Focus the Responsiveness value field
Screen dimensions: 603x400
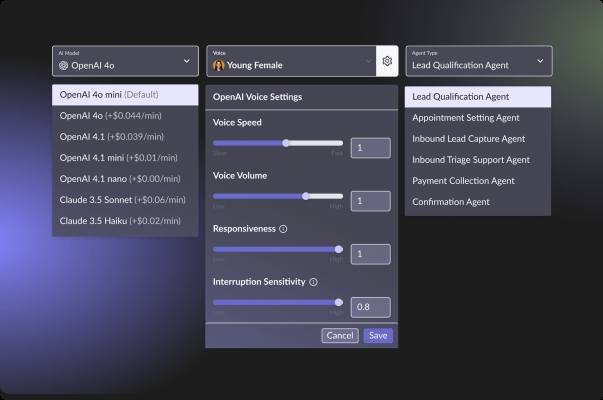click(x=371, y=254)
